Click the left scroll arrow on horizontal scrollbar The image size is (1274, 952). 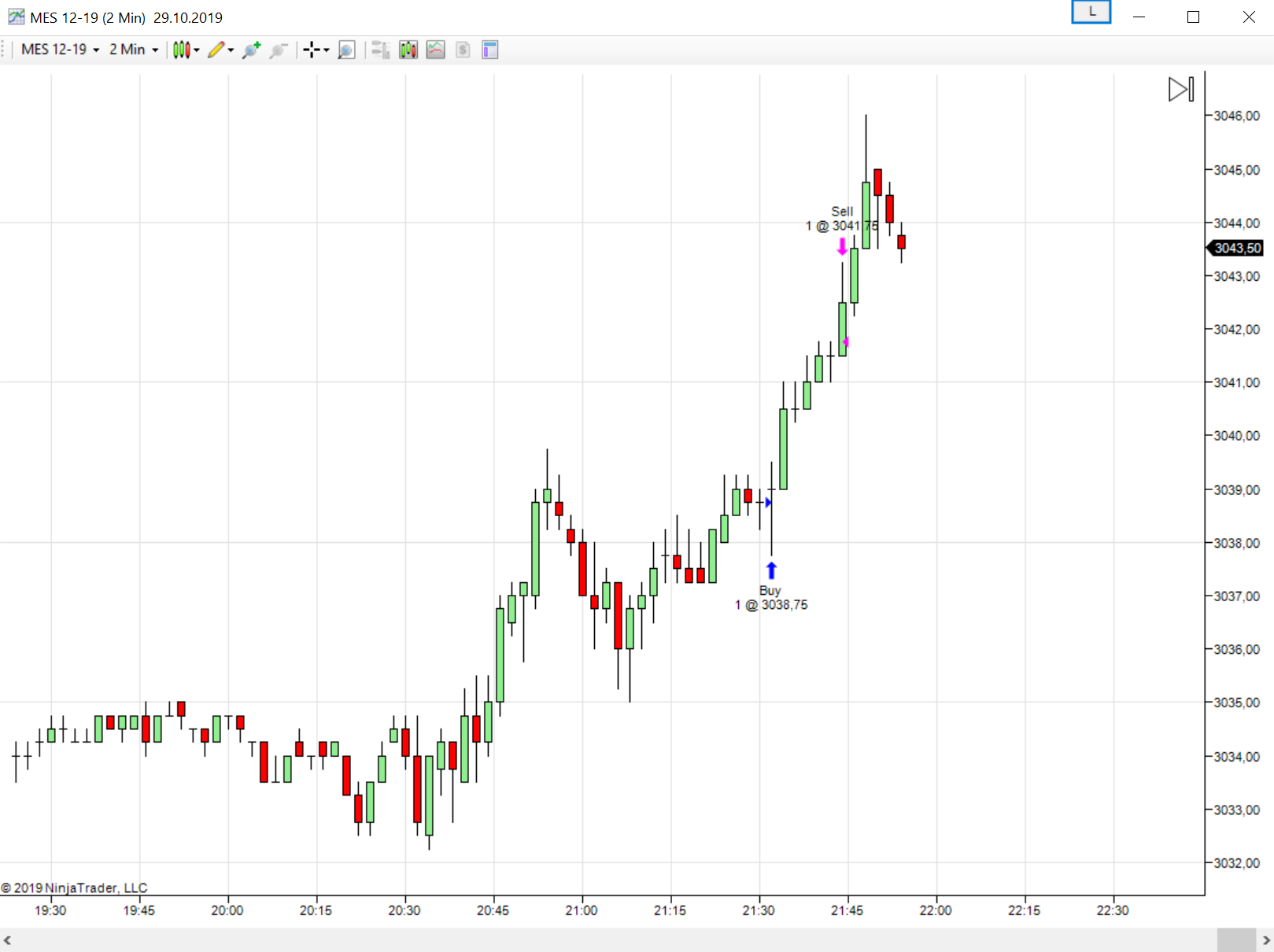click(x=7, y=940)
